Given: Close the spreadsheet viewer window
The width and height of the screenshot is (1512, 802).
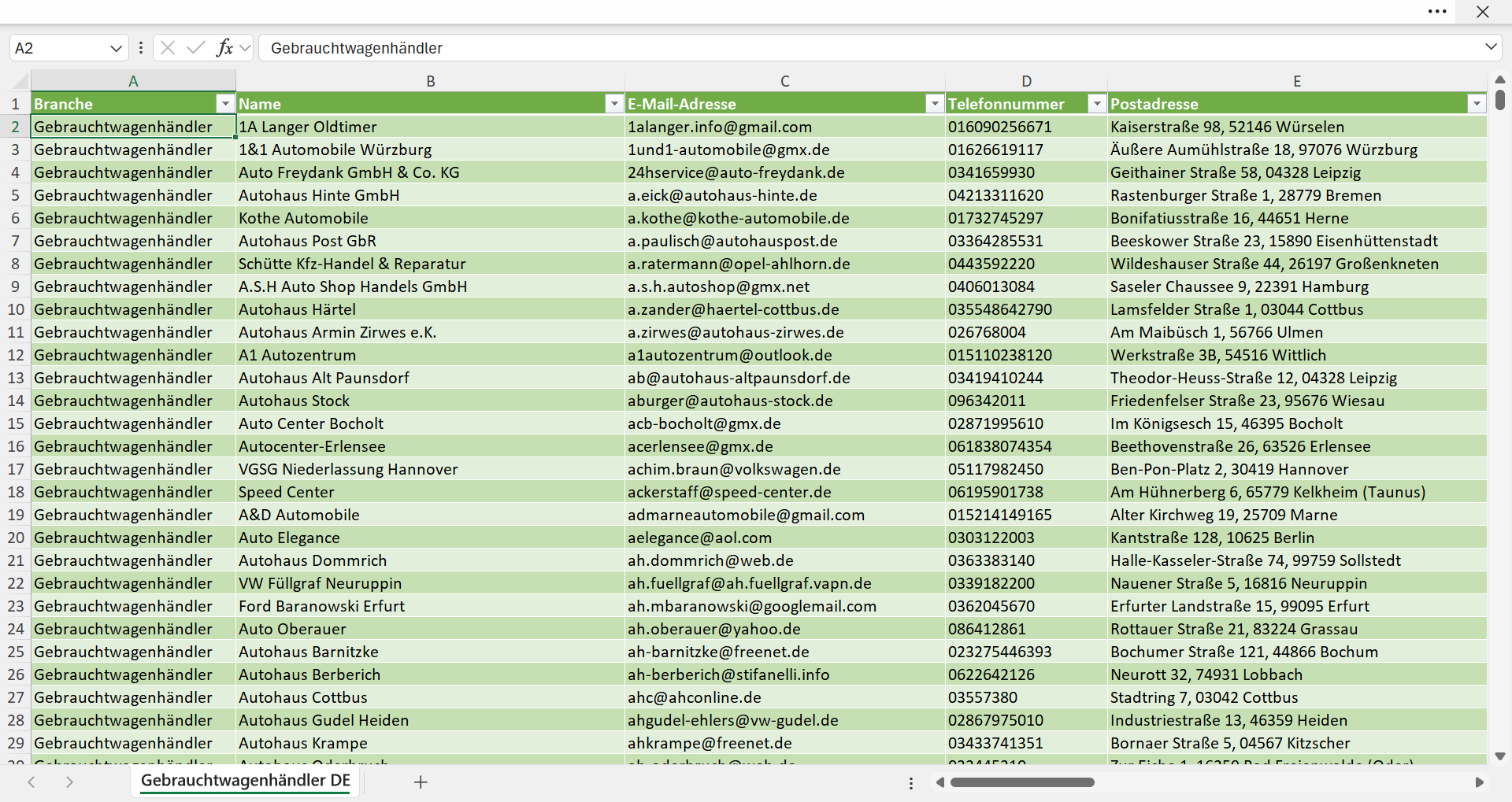Looking at the screenshot, I should point(1483,12).
